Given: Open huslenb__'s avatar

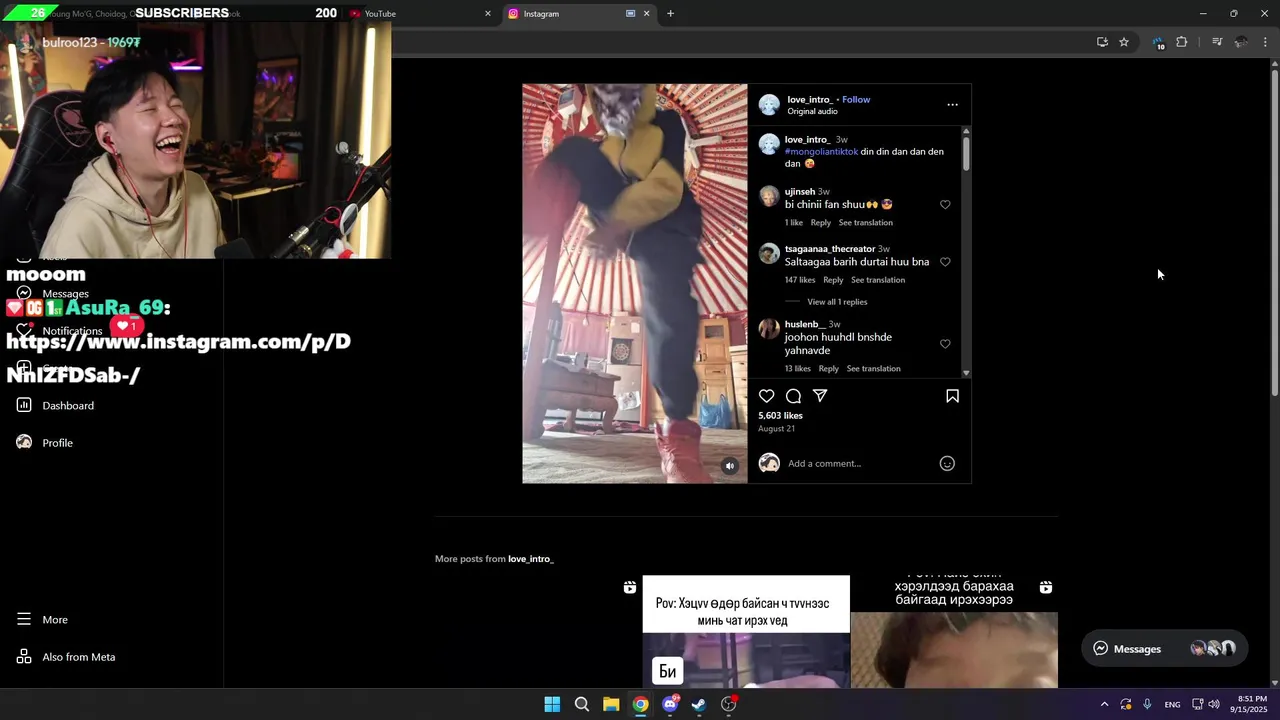Looking at the screenshot, I should tap(769, 328).
